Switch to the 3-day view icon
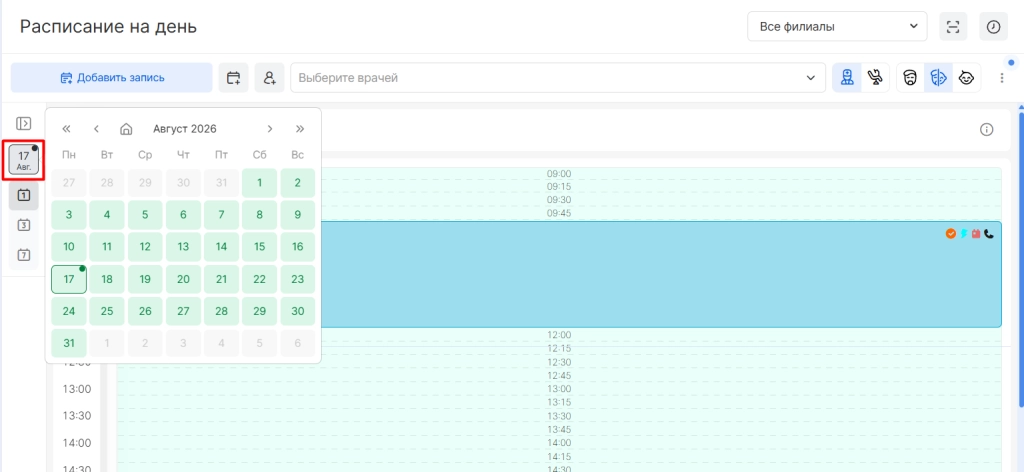Image resolution: width=1024 pixels, height=472 pixels. 24,225
